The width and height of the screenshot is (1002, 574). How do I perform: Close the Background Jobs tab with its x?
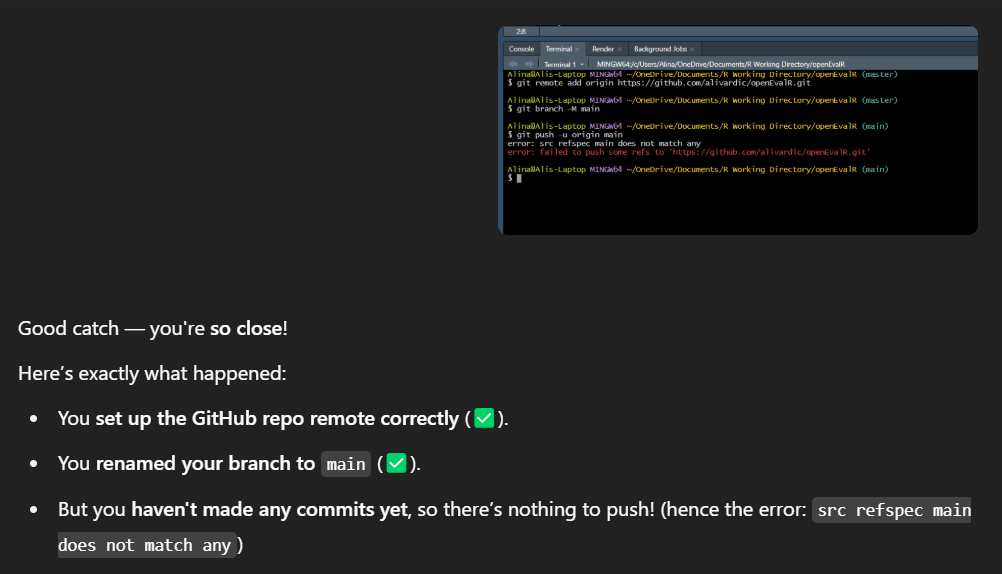click(691, 49)
